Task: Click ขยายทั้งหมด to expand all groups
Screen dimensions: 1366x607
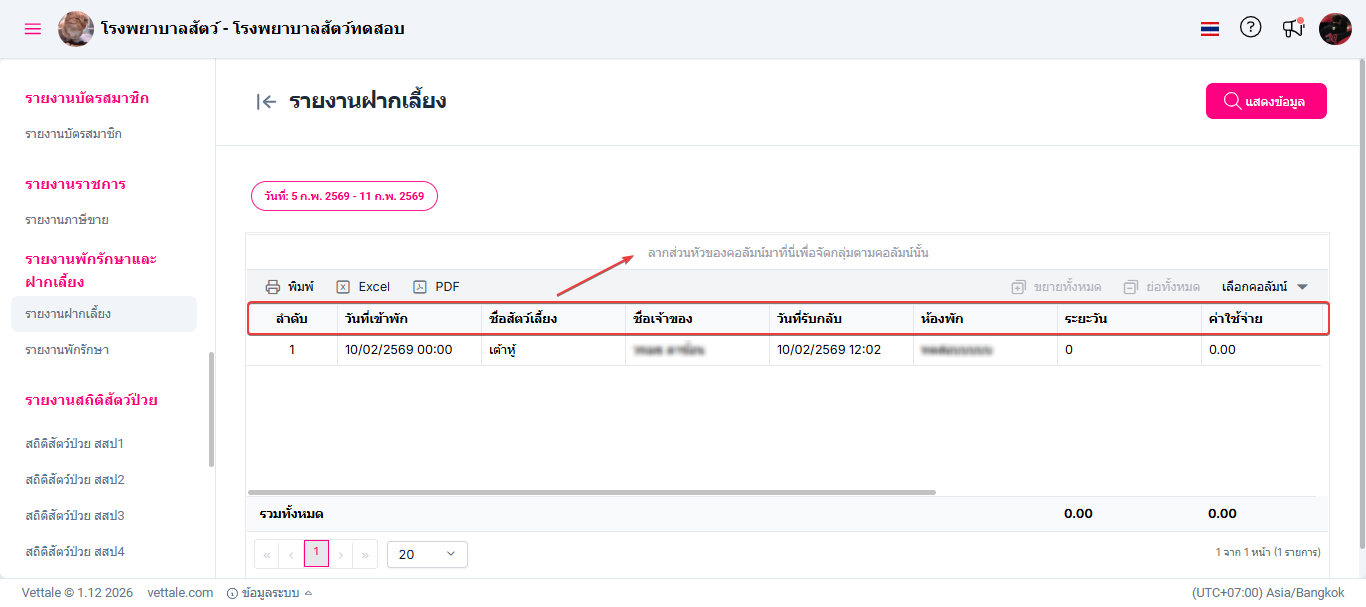Action: pyautogui.click(x=1056, y=287)
